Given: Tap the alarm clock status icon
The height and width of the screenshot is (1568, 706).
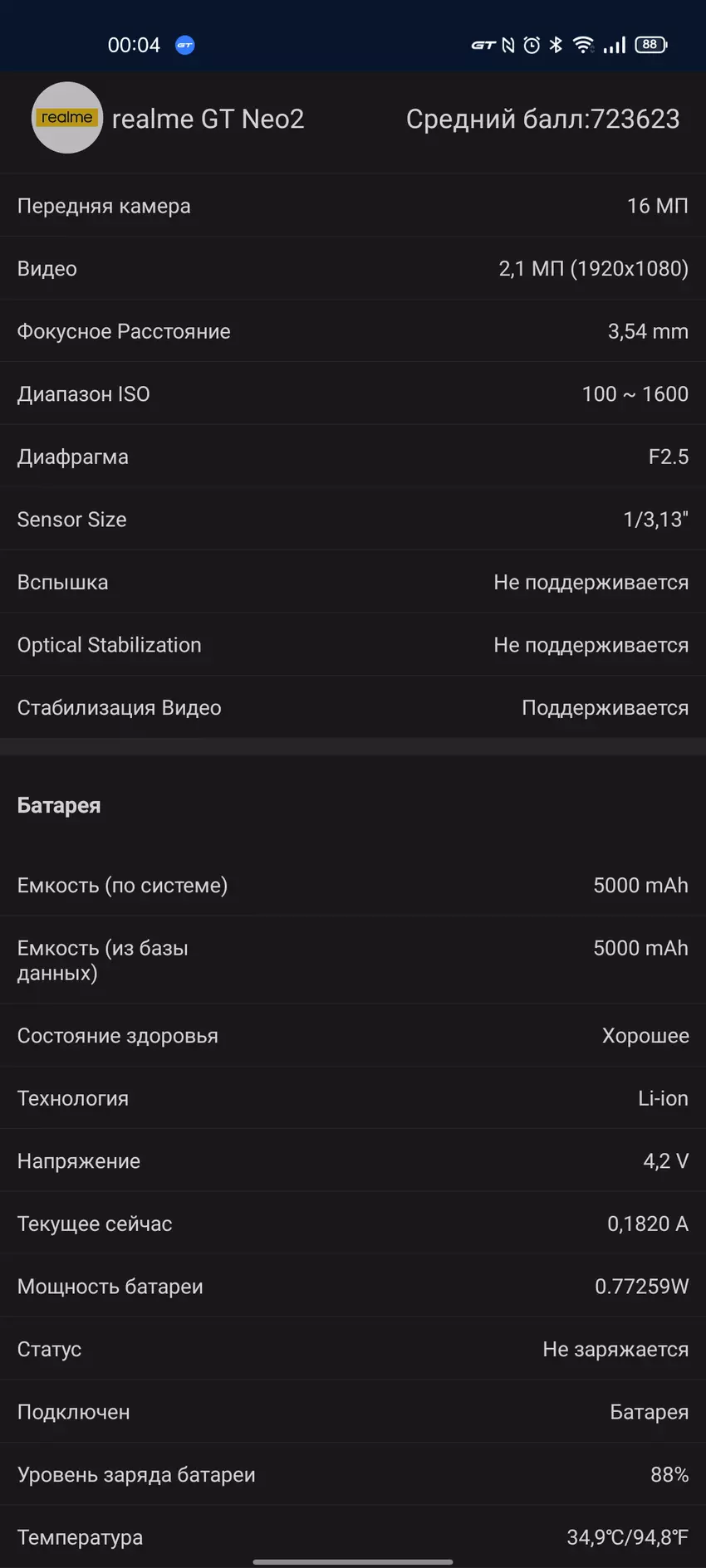Looking at the screenshot, I should 532,46.
